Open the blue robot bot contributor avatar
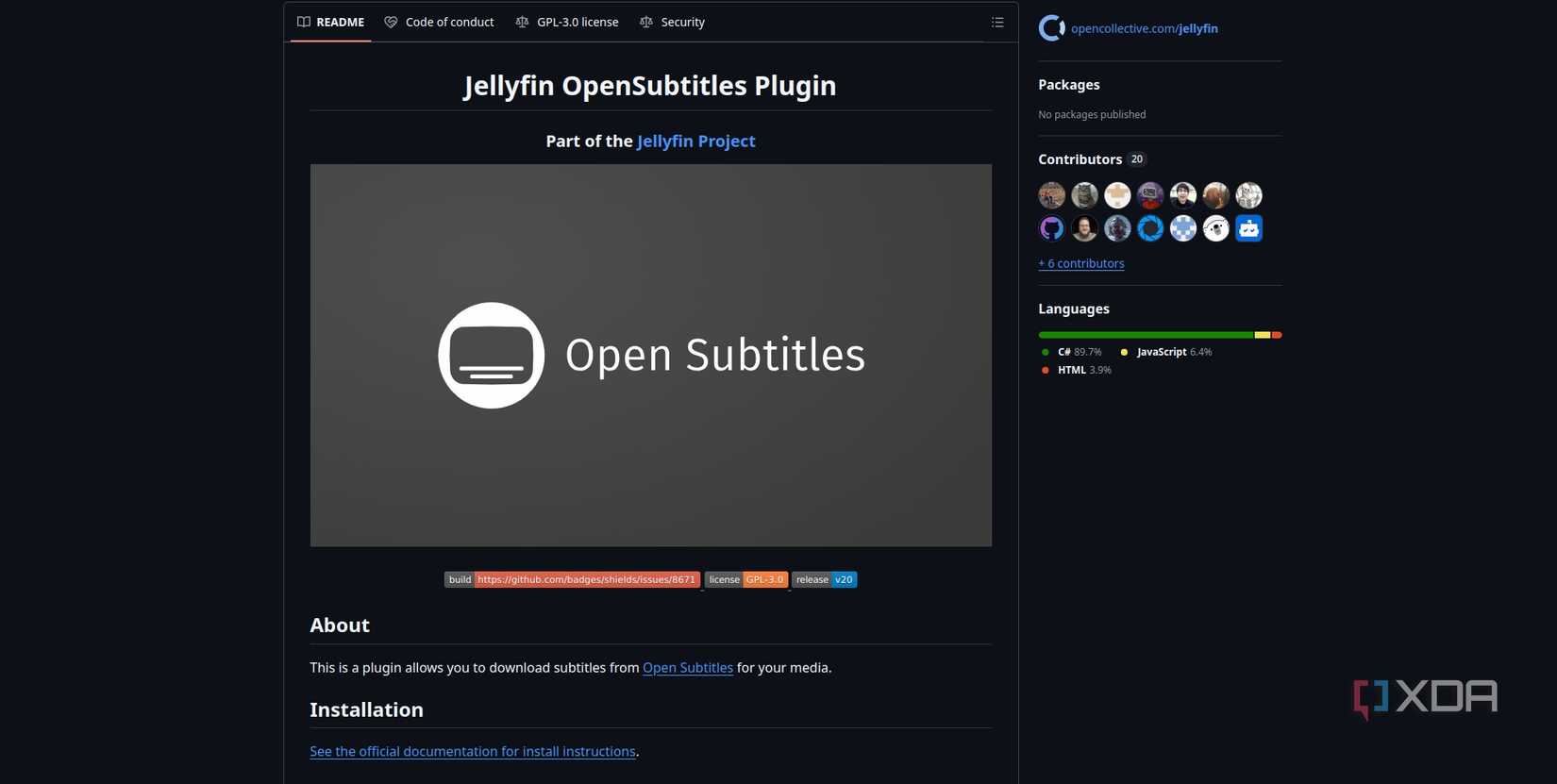This screenshot has height=784, width=1557. point(1249,228)
